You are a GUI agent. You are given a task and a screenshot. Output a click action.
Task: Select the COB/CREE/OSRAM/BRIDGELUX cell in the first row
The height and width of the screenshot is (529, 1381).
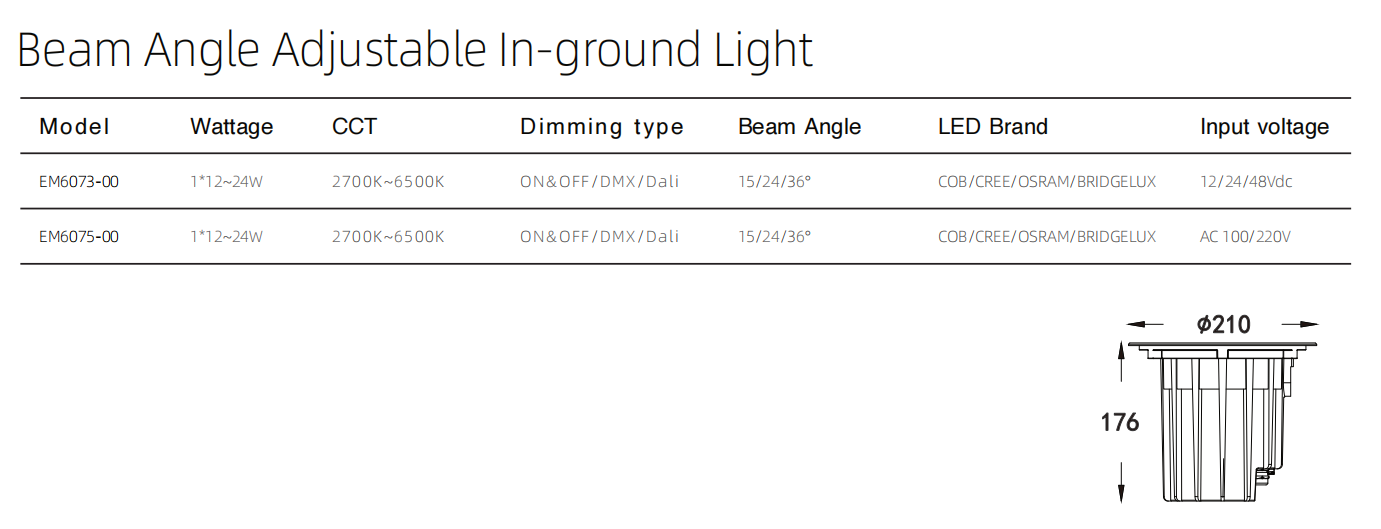click(1047, 182)
